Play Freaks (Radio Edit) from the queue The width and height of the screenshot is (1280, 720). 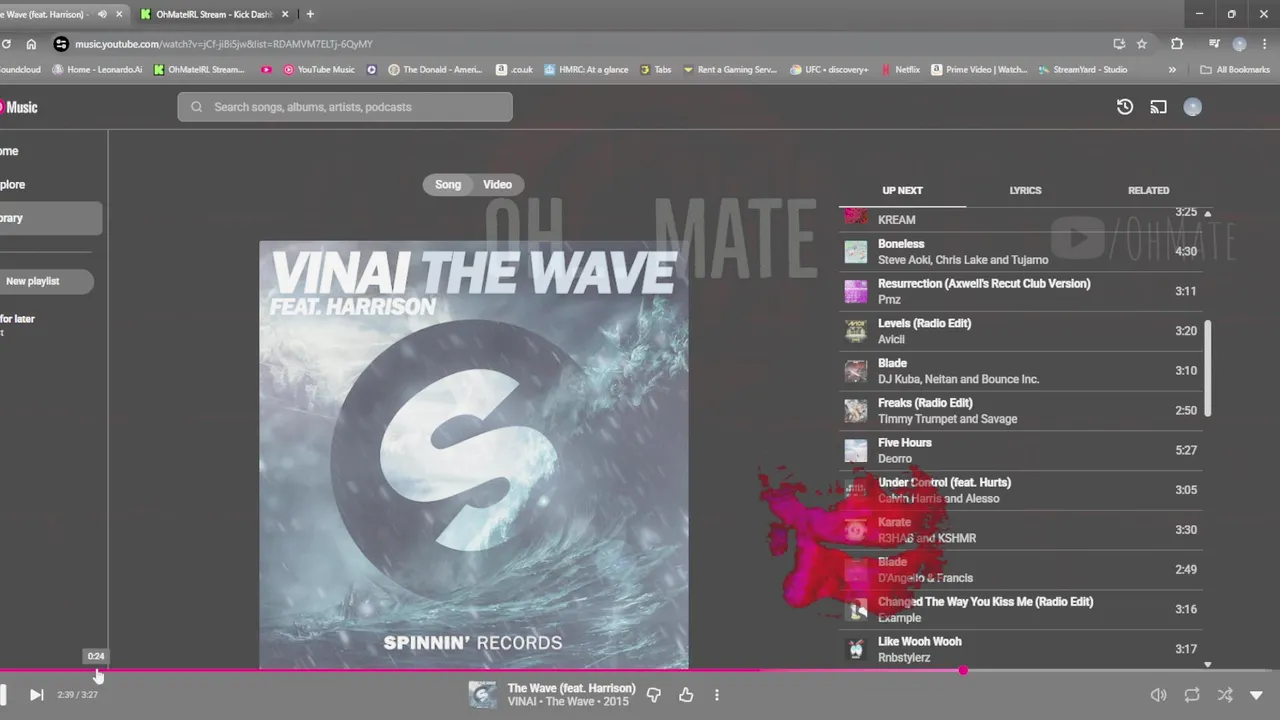1020,410
